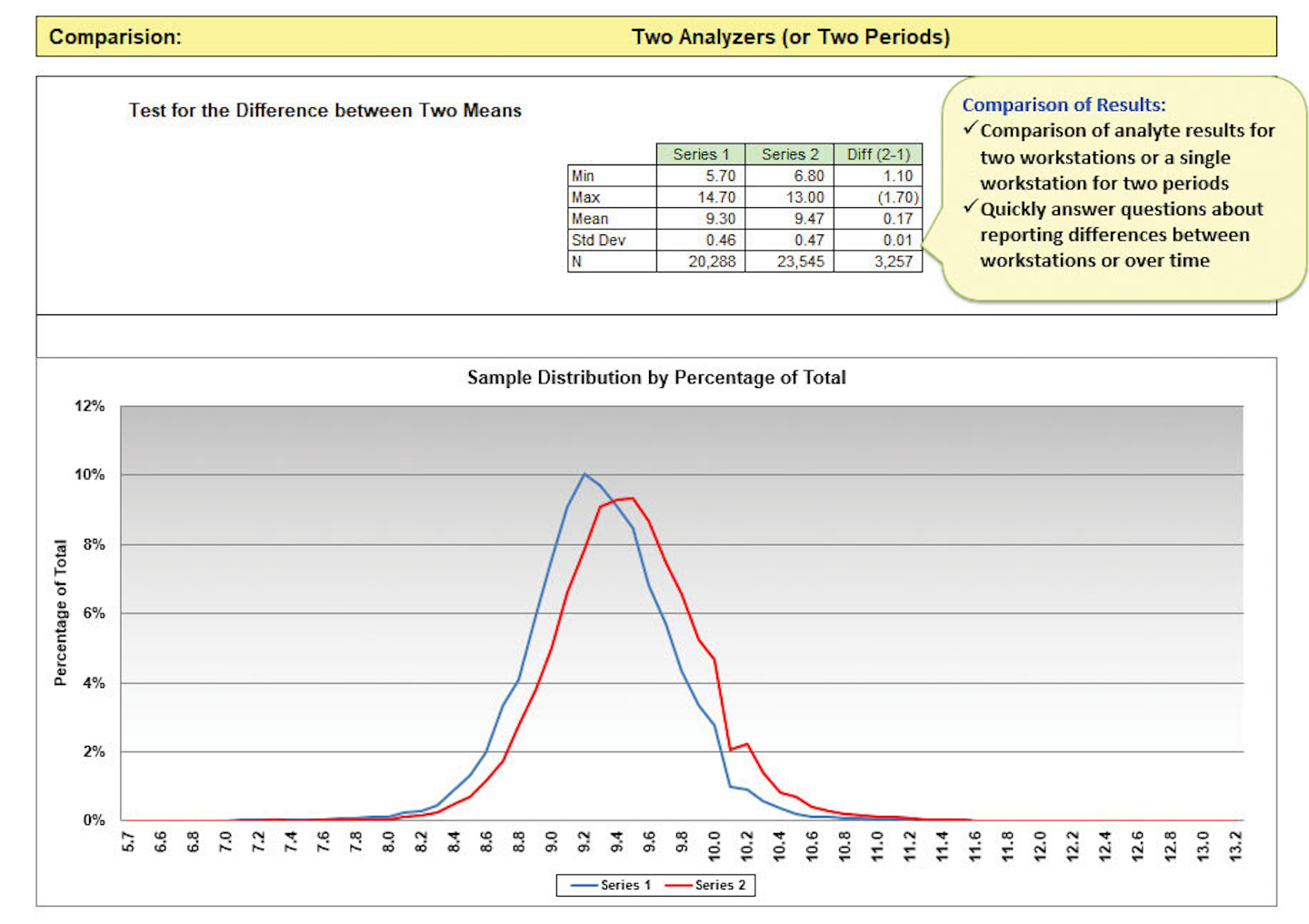
Task: Click the first checkmark in Comparison of Results
Action: pos(970,130)
